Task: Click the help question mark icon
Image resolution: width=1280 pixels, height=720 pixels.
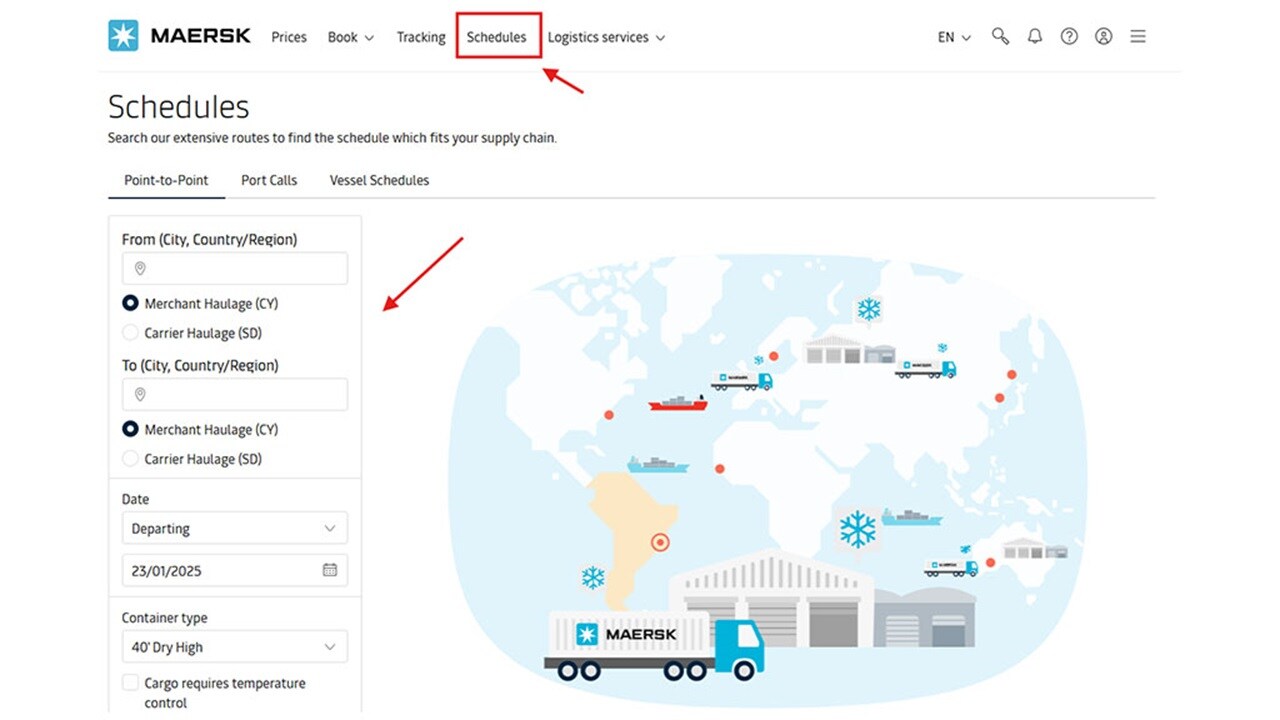Action: 1069,36
